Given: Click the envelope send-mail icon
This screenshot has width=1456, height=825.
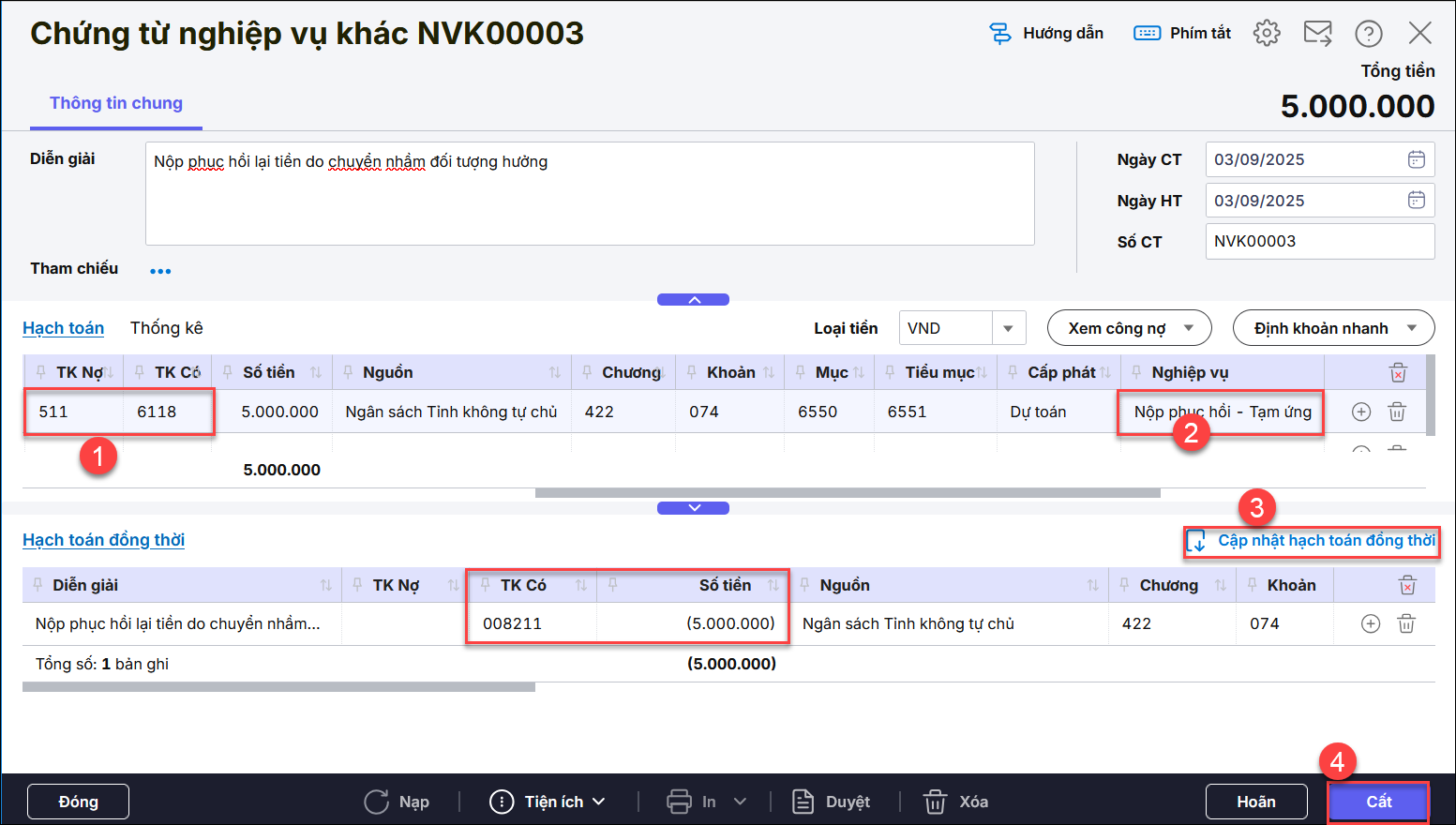Looking at the screenshot, I should pyautogui.click(x=1317, y=33).
